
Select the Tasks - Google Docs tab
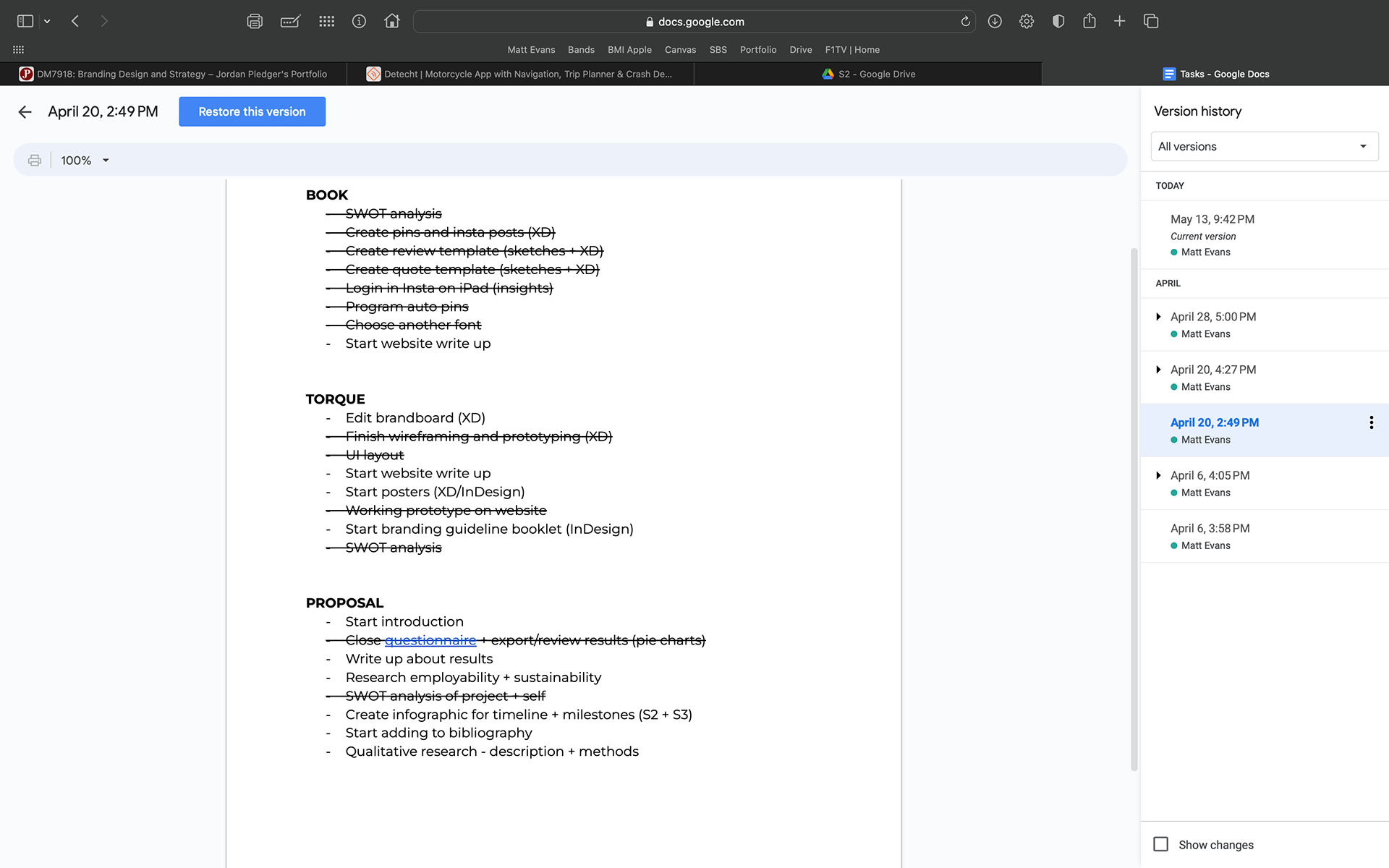pyautogui.click(x=1215, y=74)
